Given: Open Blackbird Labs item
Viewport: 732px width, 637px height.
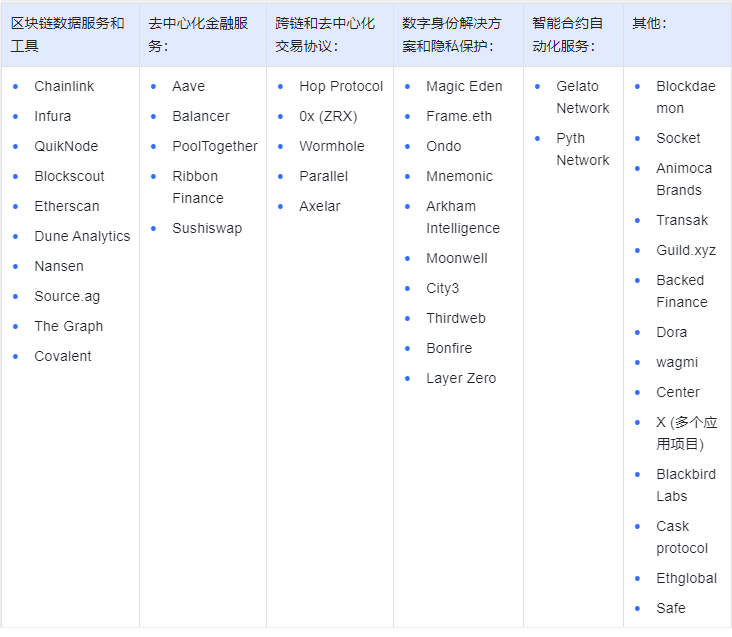Looking at the screenshot, I should (686, 485).
